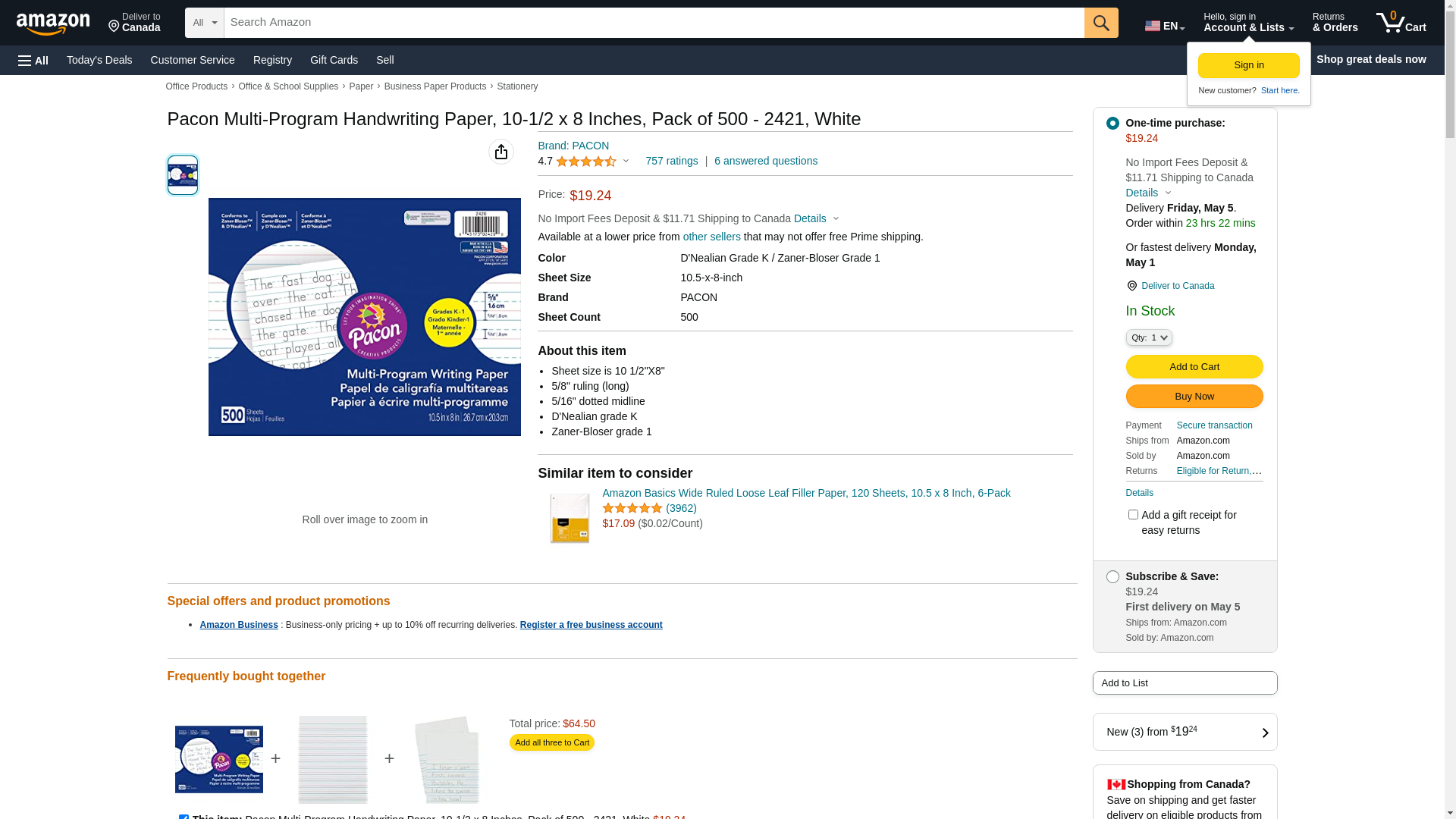The image size is (1456, 819).
Task: Open the shopping cart
Action: point(1401,23)
